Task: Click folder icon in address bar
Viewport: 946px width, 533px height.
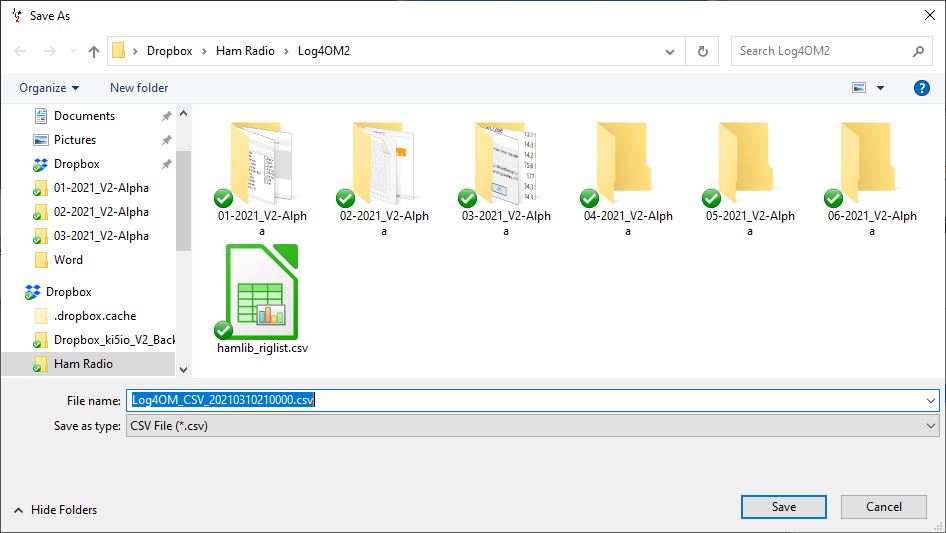Action: pyautogui.click(x=119, y=51)
